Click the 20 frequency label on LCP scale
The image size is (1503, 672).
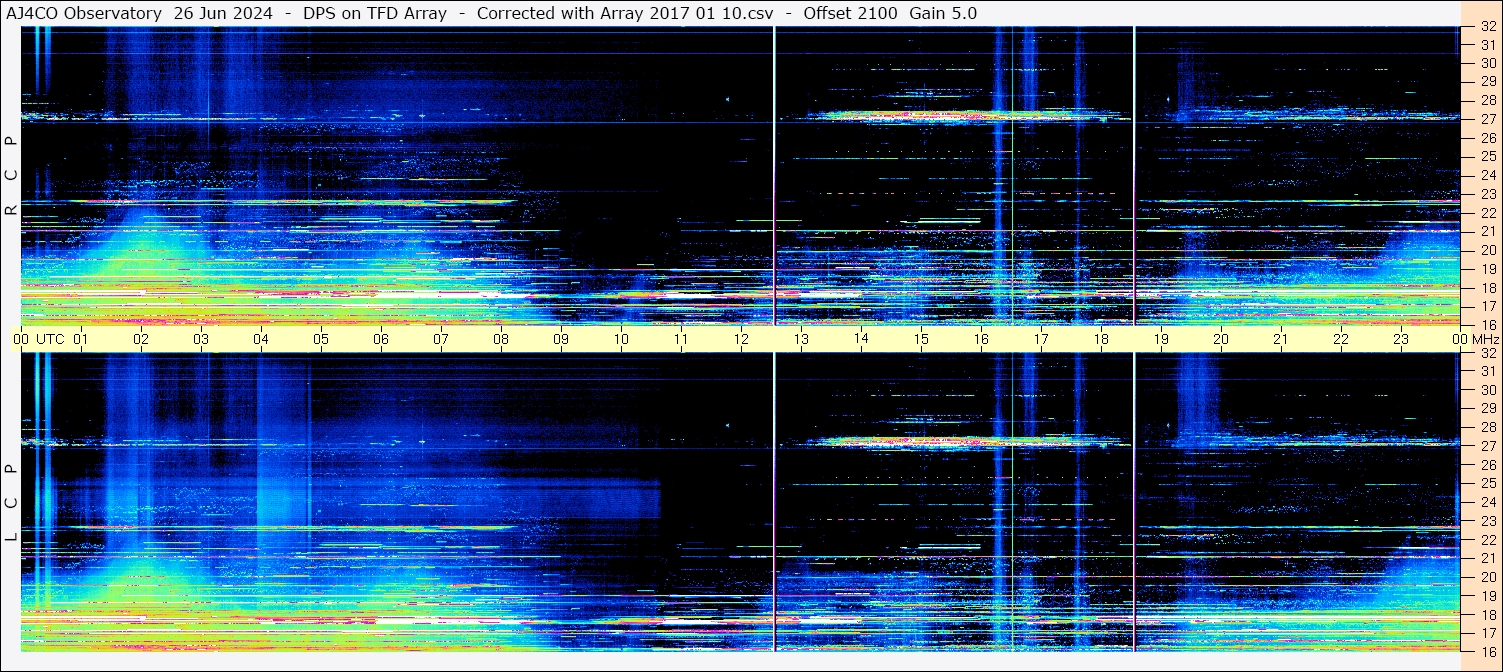[1488, 577]
